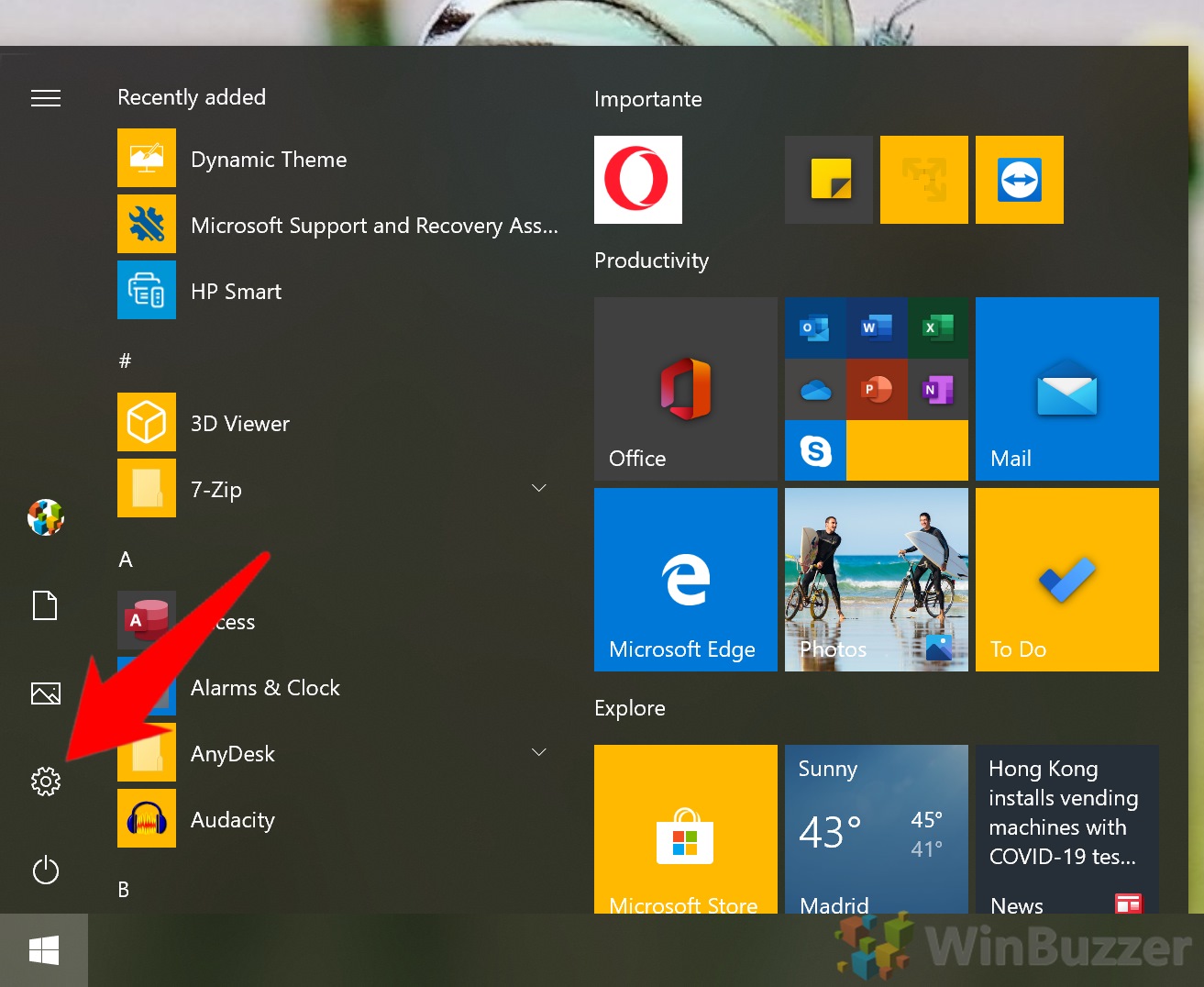Open Skype from the Office group tile
1204x987 pixels.
click(815, 450)
